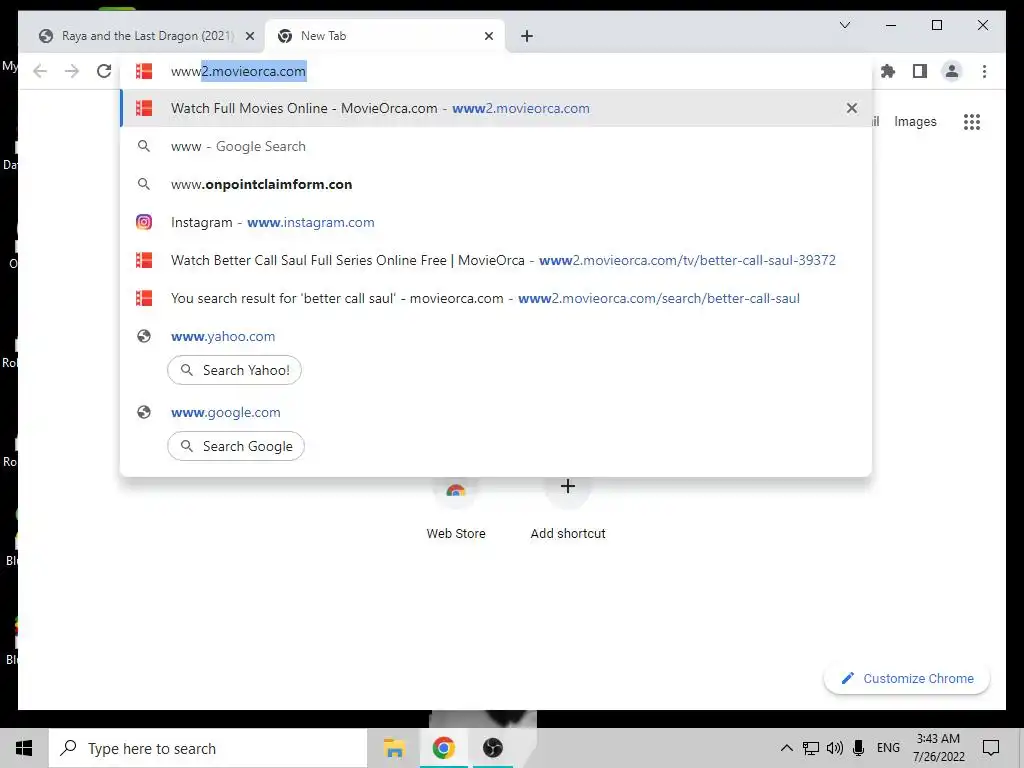The height and width of the screenshot is (768, 1024).
Task: Select the New Tab tab
Action: (385, 36)
